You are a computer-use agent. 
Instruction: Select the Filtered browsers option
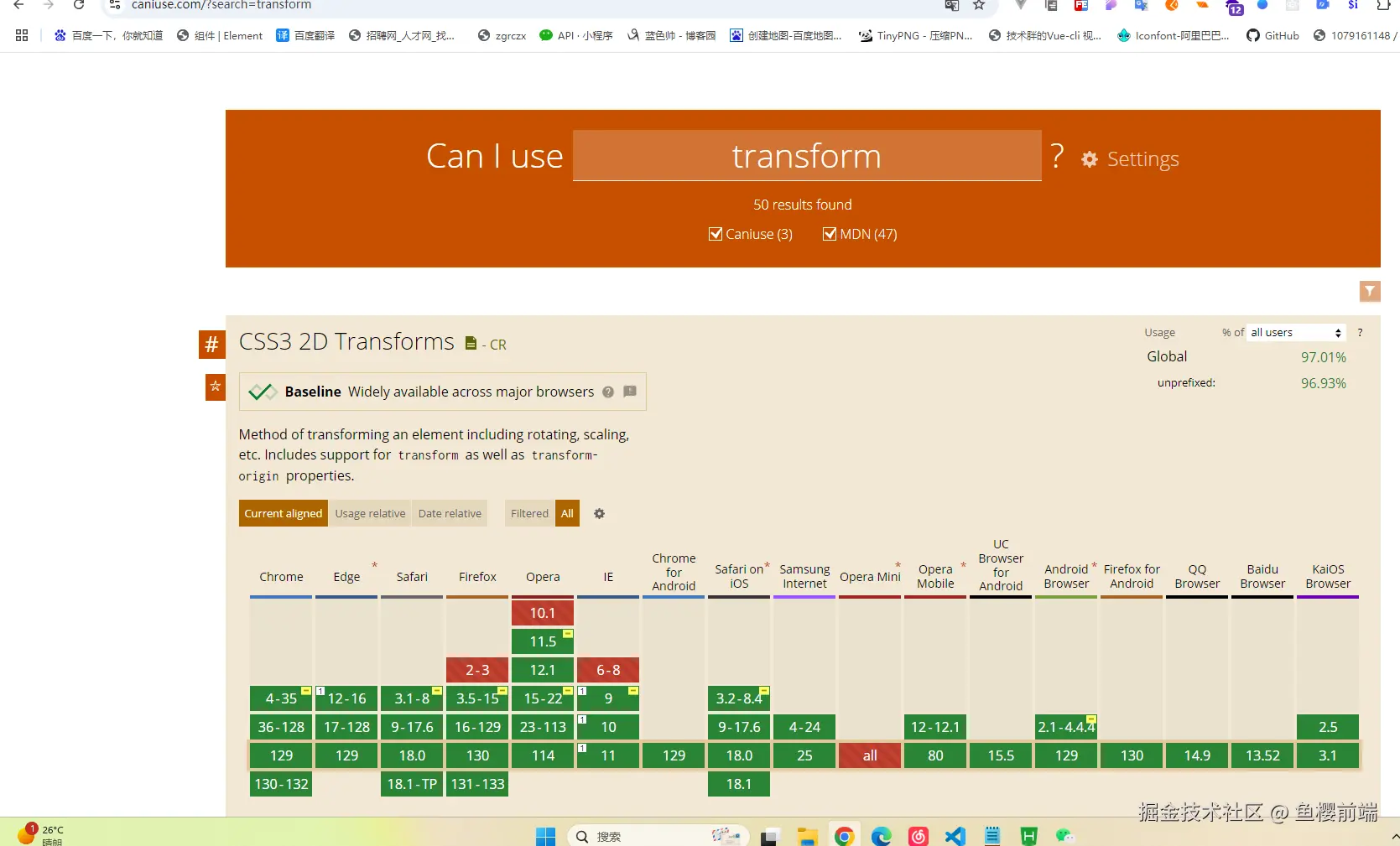529,514
